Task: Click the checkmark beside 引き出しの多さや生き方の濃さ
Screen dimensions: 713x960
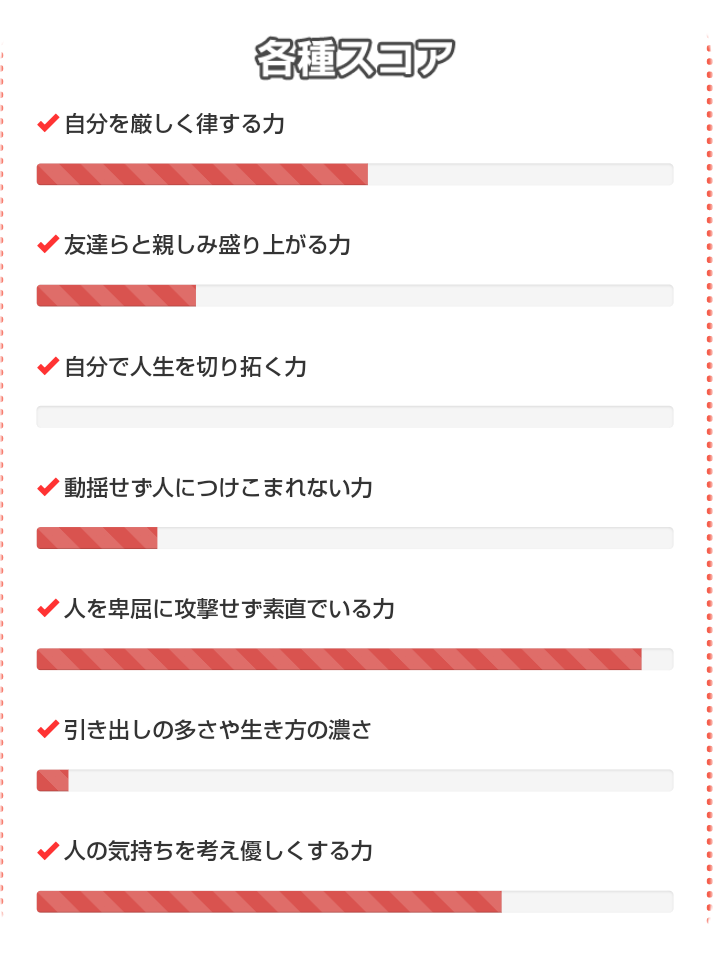Action: click(47, 730)
